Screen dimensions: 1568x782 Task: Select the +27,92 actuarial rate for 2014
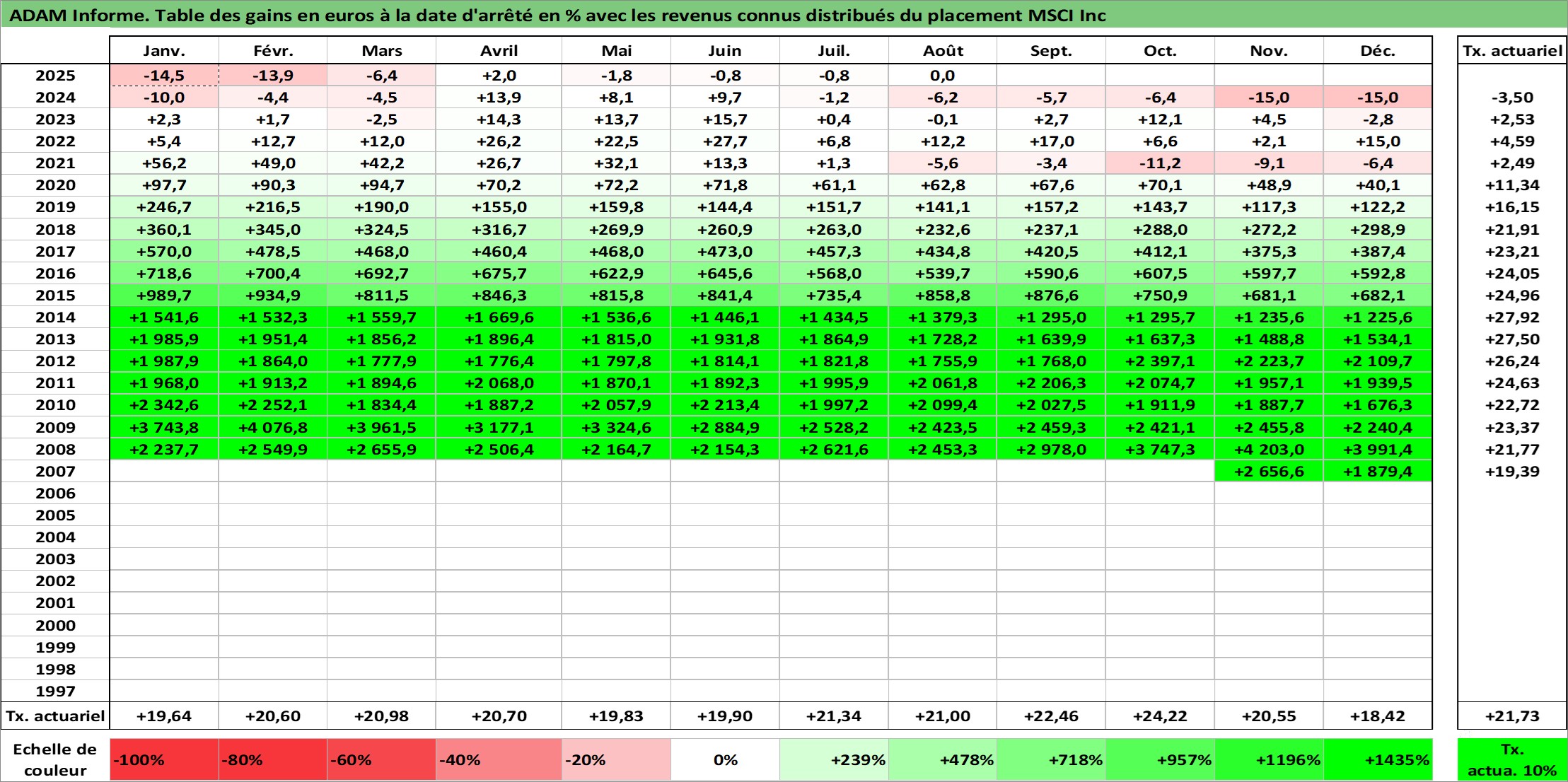tap(1512, 317)
